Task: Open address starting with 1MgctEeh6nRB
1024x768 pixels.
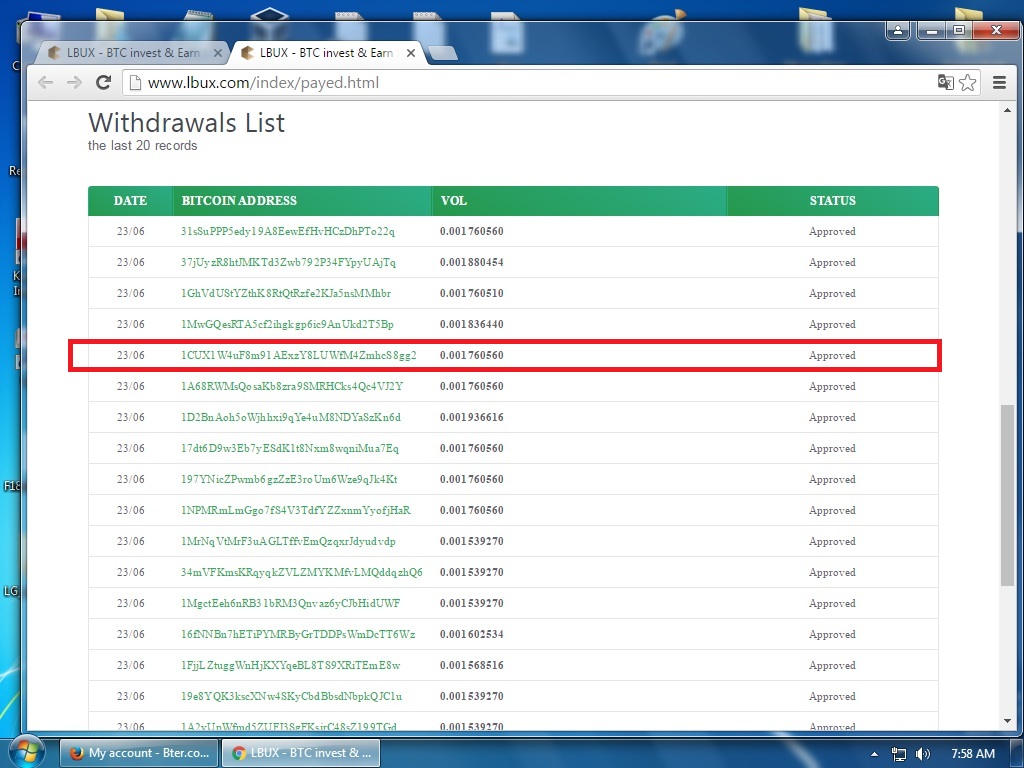Action: (291, 603)
